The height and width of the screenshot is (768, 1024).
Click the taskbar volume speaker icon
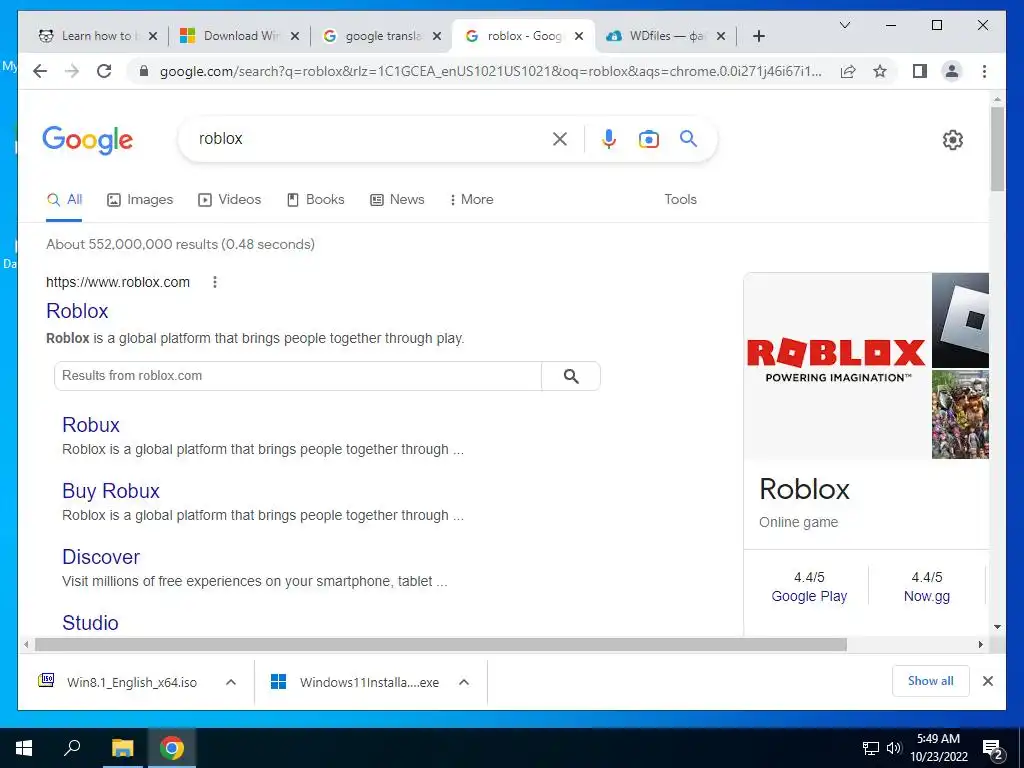click(893, 748)
